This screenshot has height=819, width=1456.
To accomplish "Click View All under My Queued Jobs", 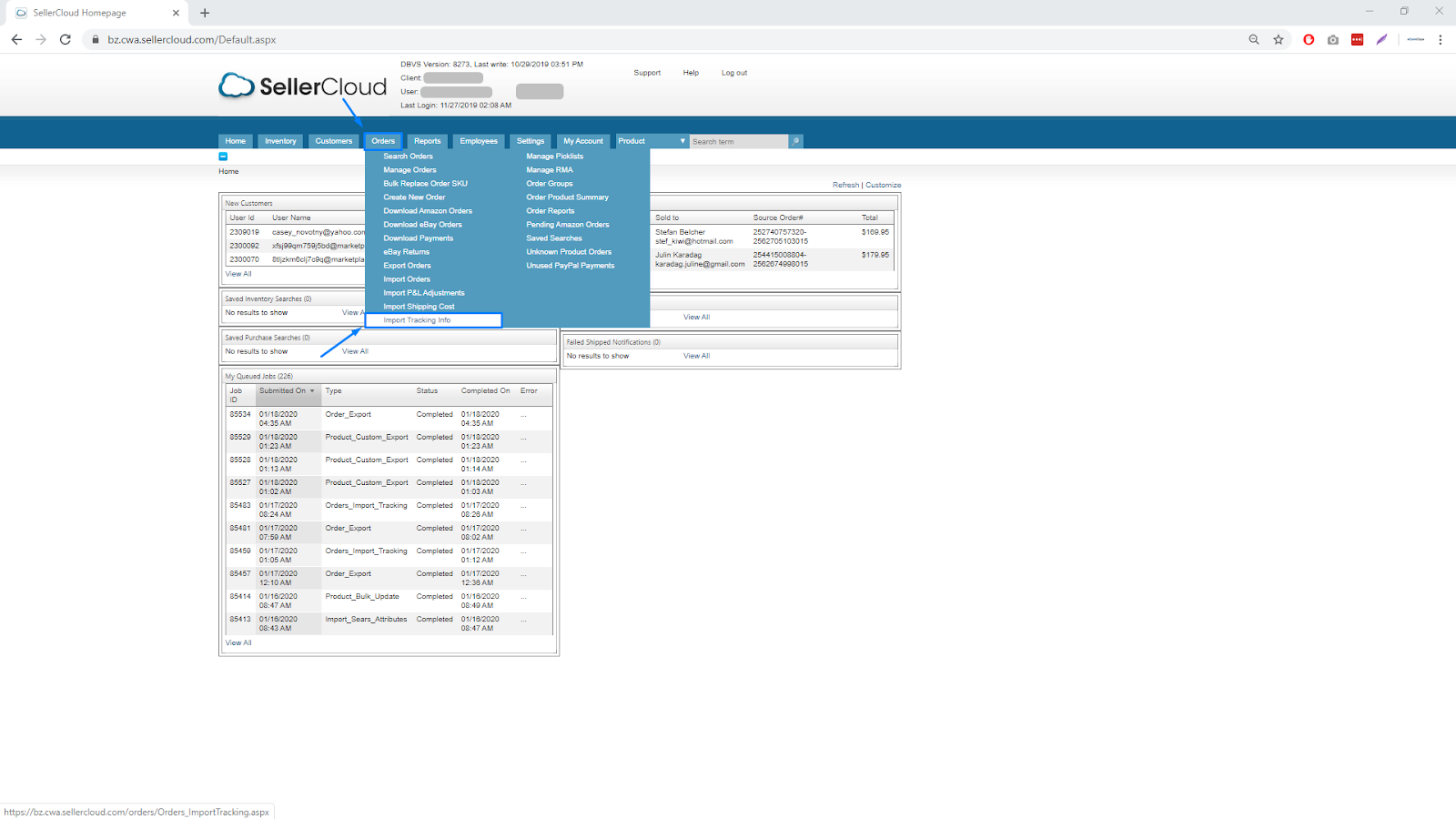I will [238, 643].
